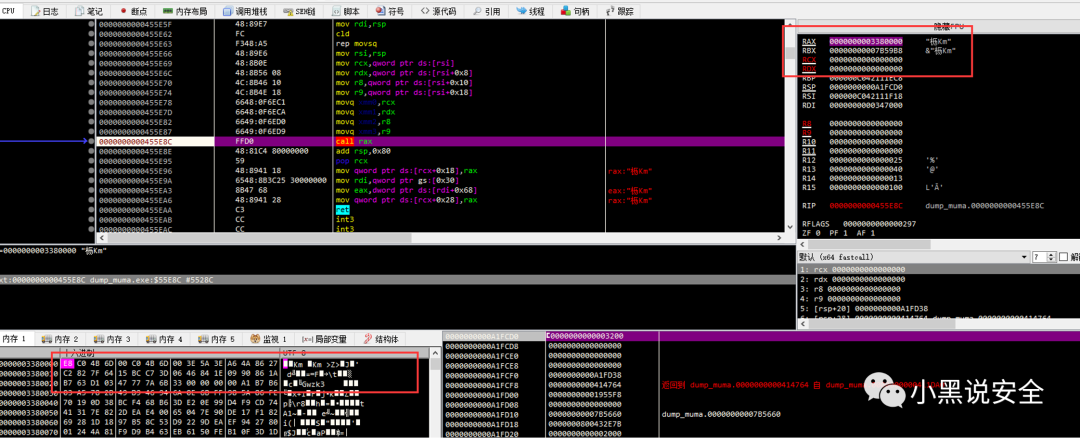Click the RAX register value 0000000003380000

(866, 41)
